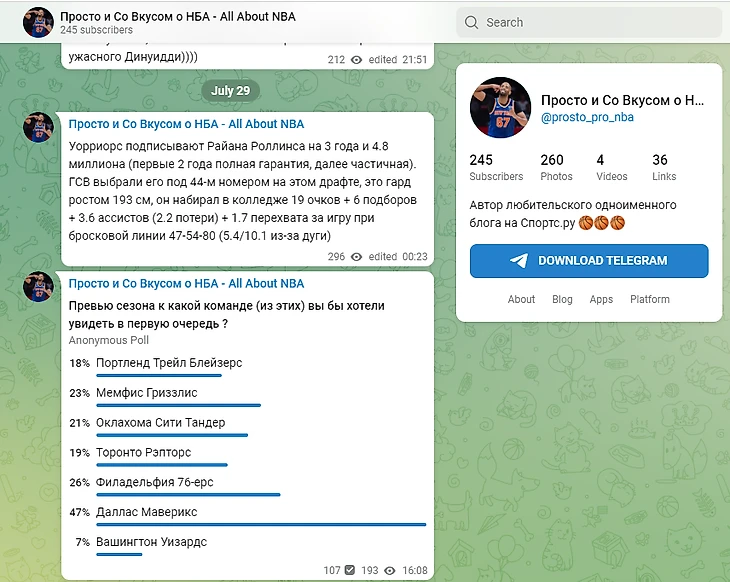Click the 245 Subscribers counter
Image resolution: width=730 pixels, height=582 pixels.
[x=496, y=167]
